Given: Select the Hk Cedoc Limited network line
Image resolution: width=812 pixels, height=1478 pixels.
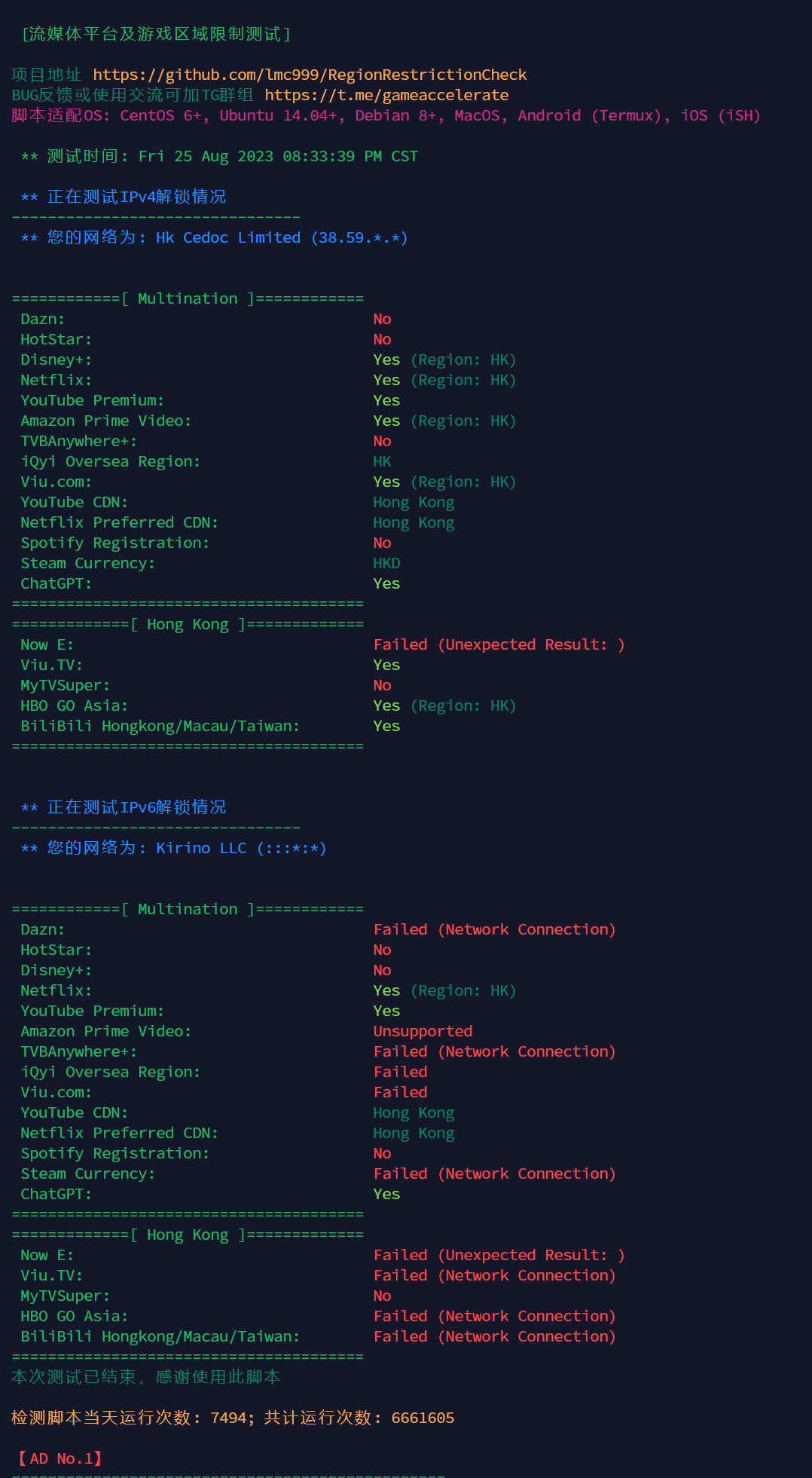Looking at the screenshot, I should (x=281, y=237).
